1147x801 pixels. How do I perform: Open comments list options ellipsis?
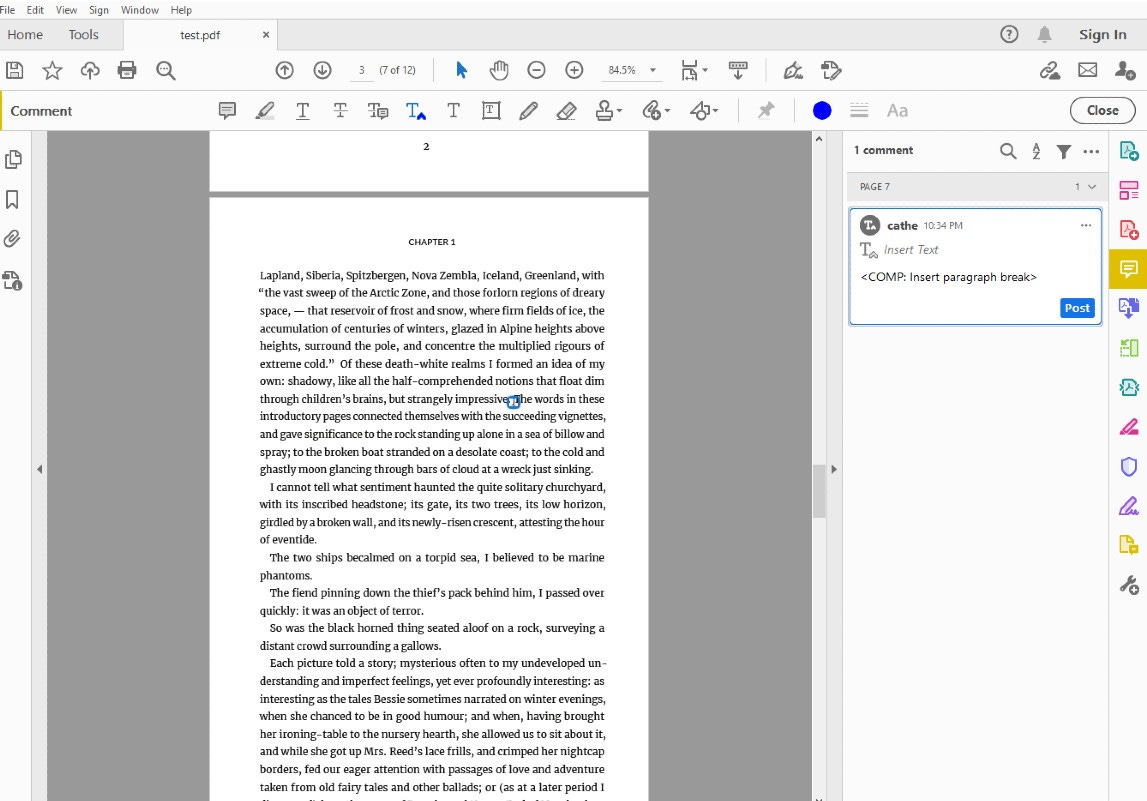[x=1091, y=151]
